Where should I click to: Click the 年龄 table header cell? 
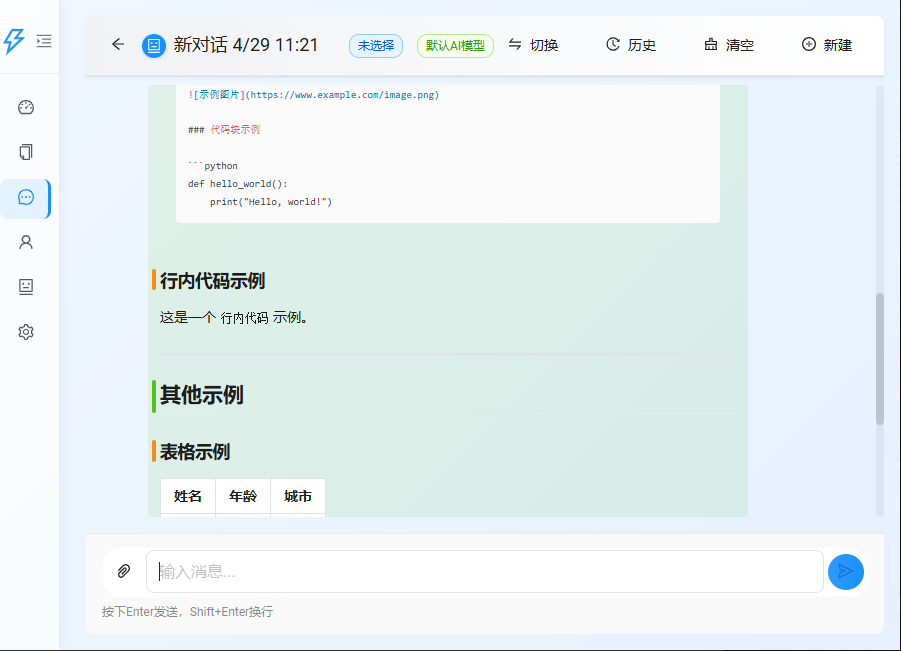(x=243, y=496)
